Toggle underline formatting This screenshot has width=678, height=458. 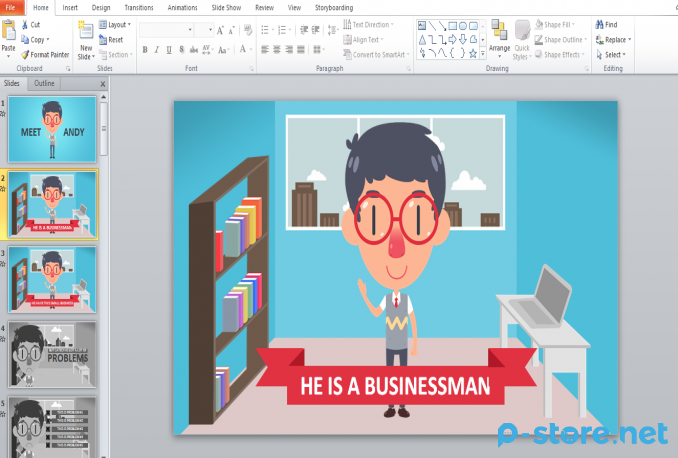point(169,49)
